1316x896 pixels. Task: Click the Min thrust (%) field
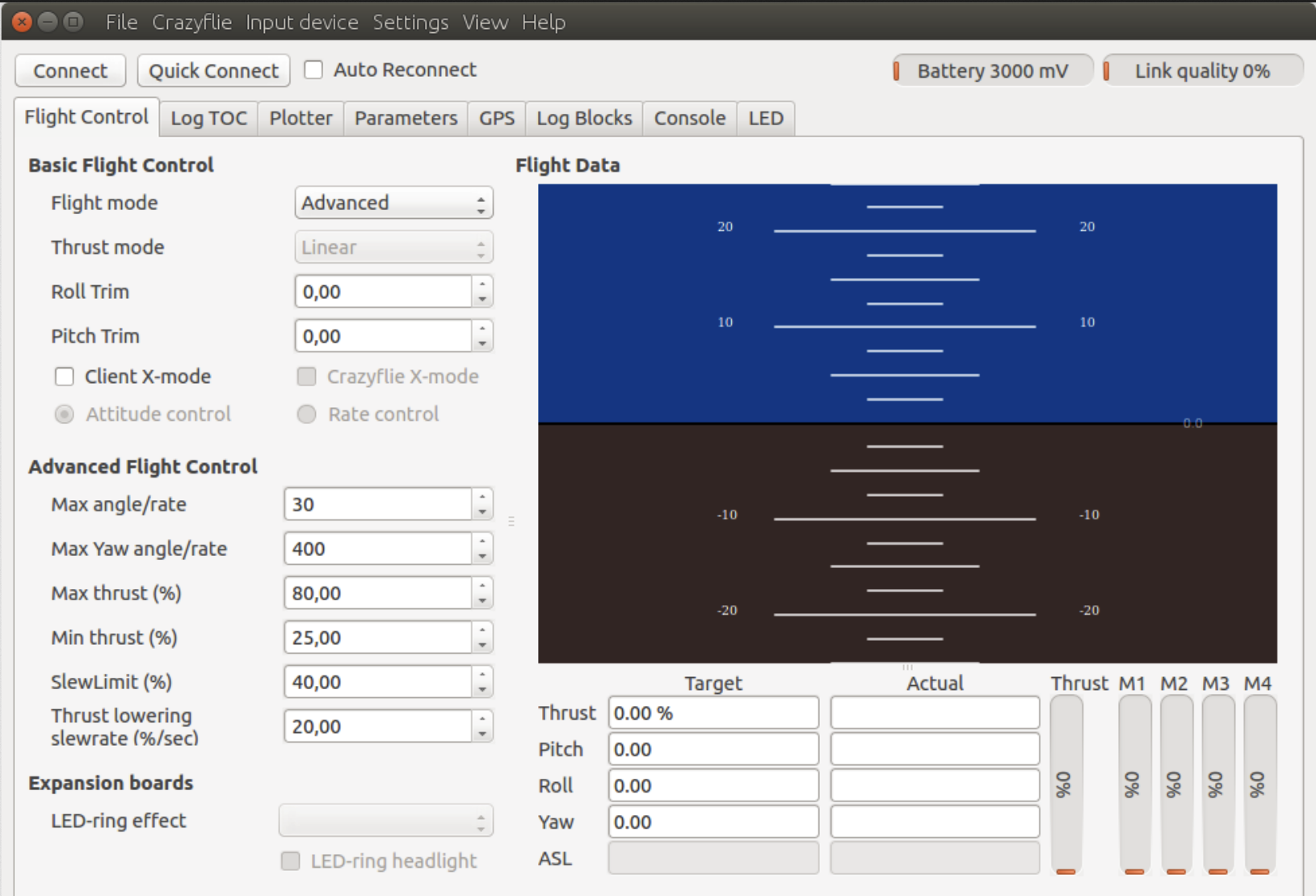click(389, 637)
